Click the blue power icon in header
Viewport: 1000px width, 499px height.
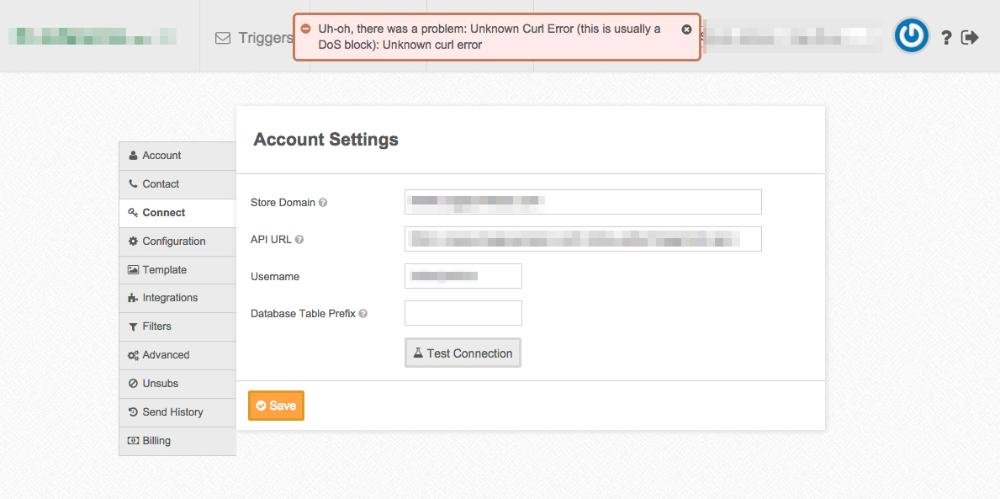tap(911, 36)
